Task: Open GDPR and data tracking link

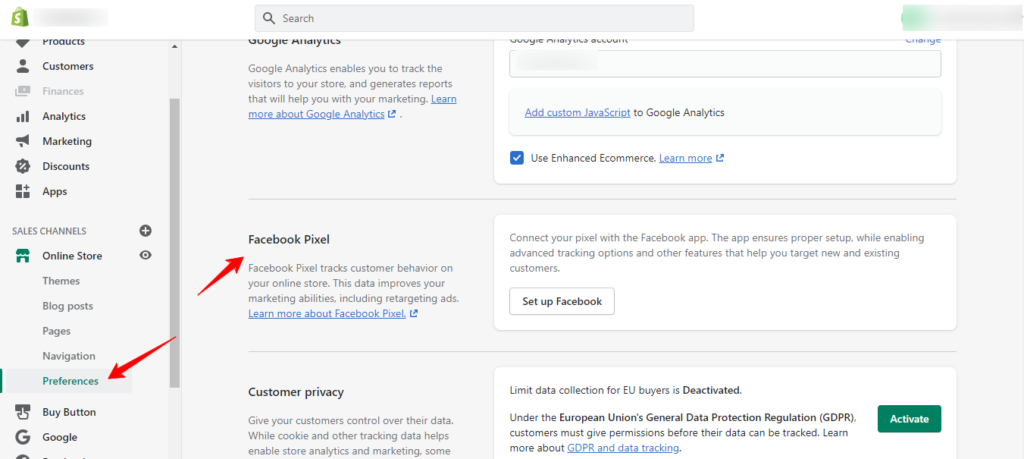Action: (622, 448)
